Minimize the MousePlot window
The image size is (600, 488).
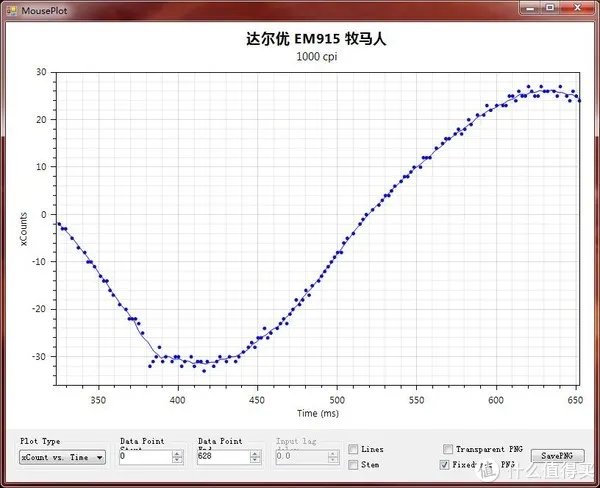(530, 8)
